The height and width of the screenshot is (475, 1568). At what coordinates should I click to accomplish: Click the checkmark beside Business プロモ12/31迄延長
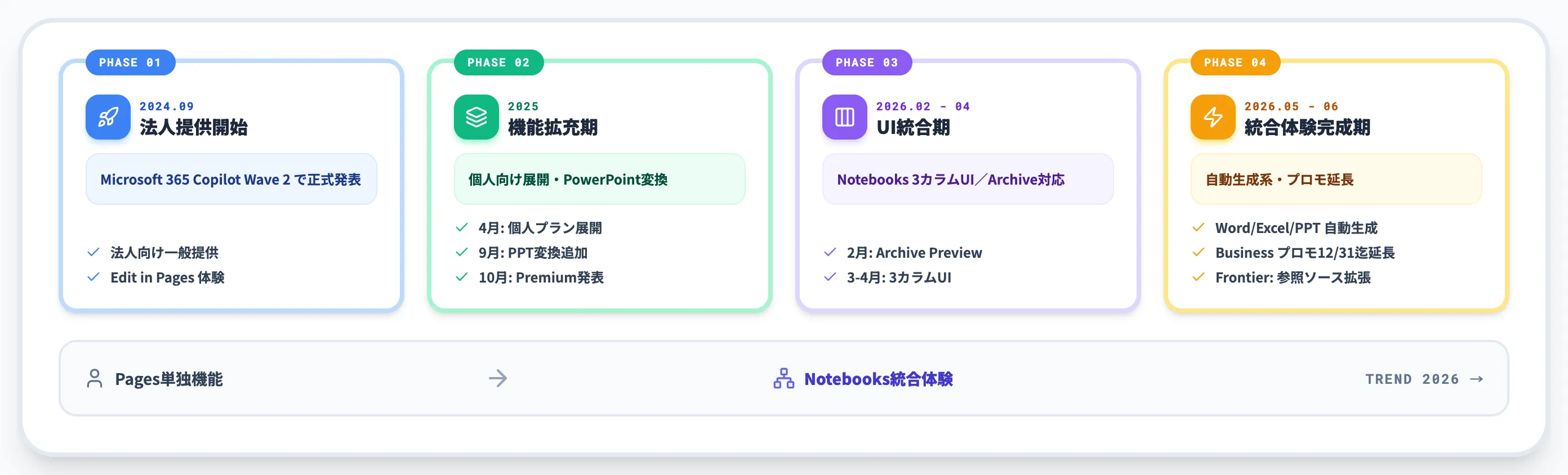coord(1198,252)
